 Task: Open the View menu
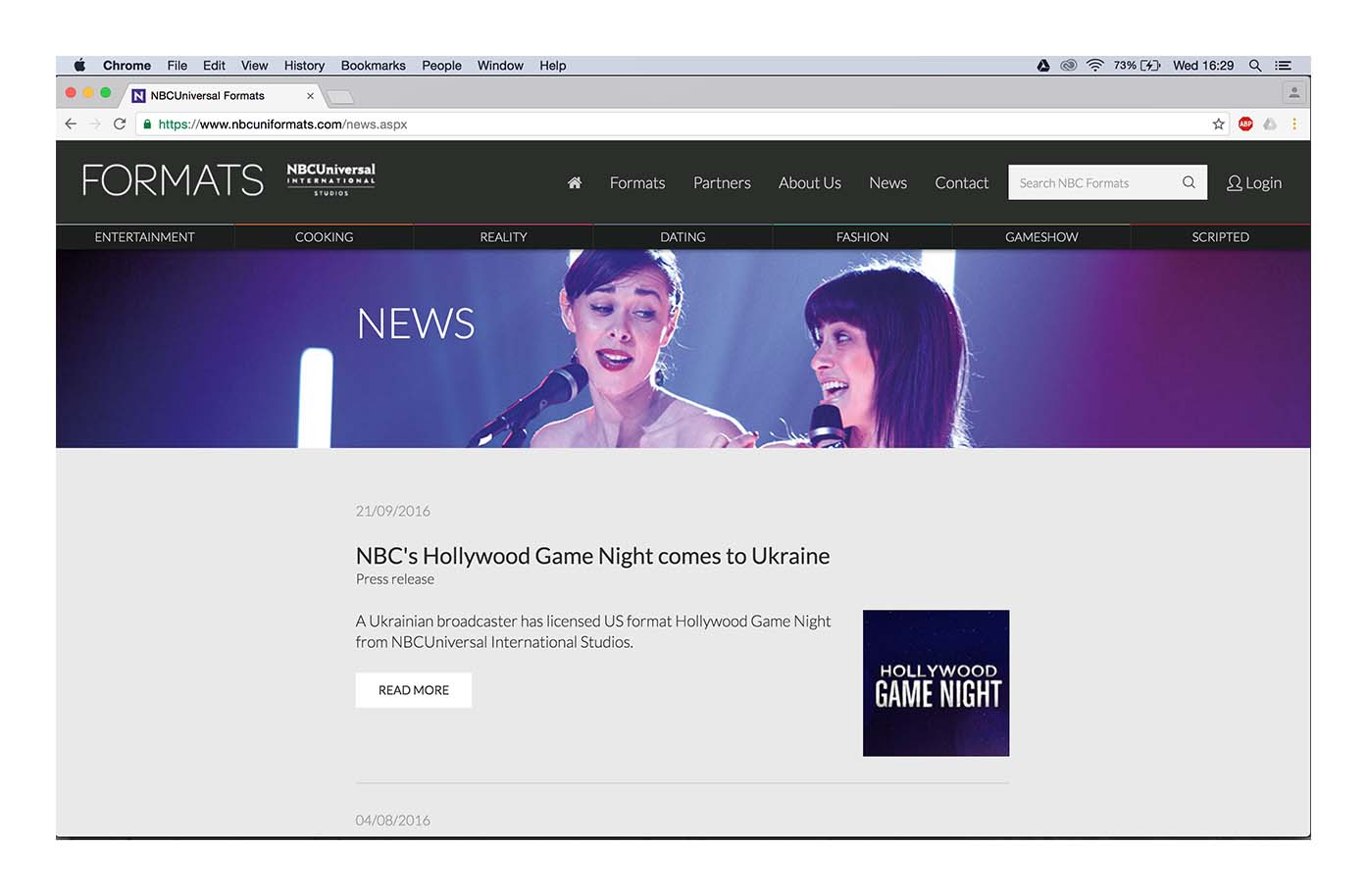[x=254, y=66]
